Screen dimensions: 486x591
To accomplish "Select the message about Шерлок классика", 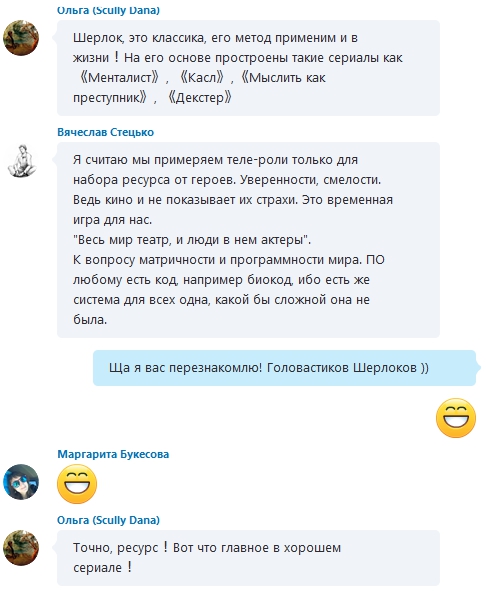I will [x=248, y=68].
